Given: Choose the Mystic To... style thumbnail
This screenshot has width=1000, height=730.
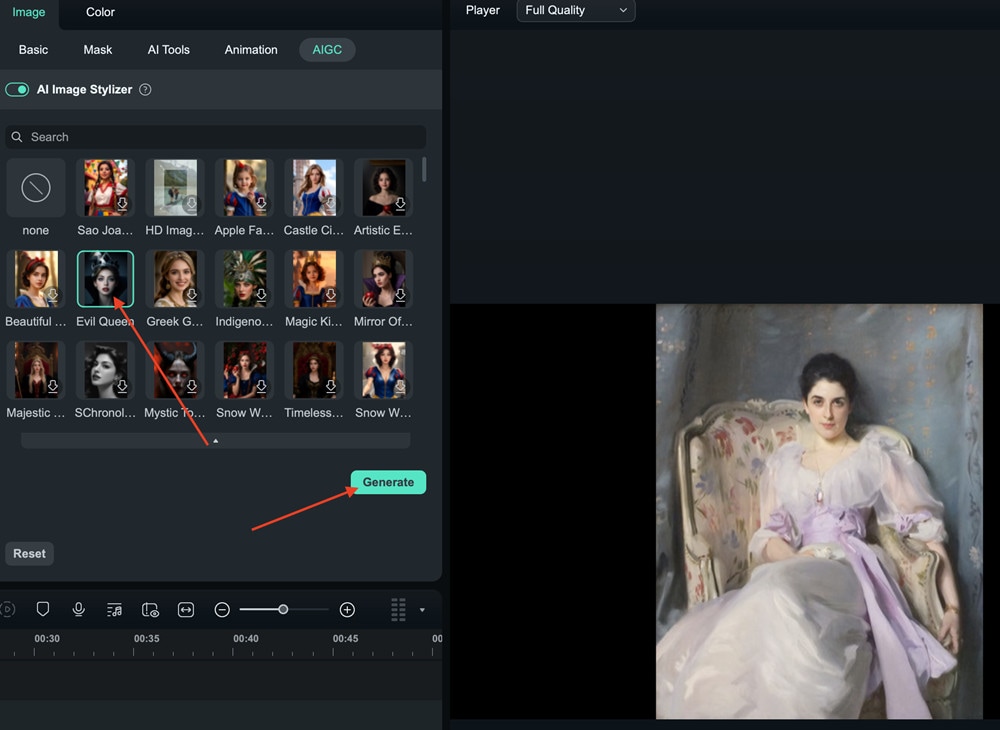Looking at the screenshot, I should pos(175,370).
